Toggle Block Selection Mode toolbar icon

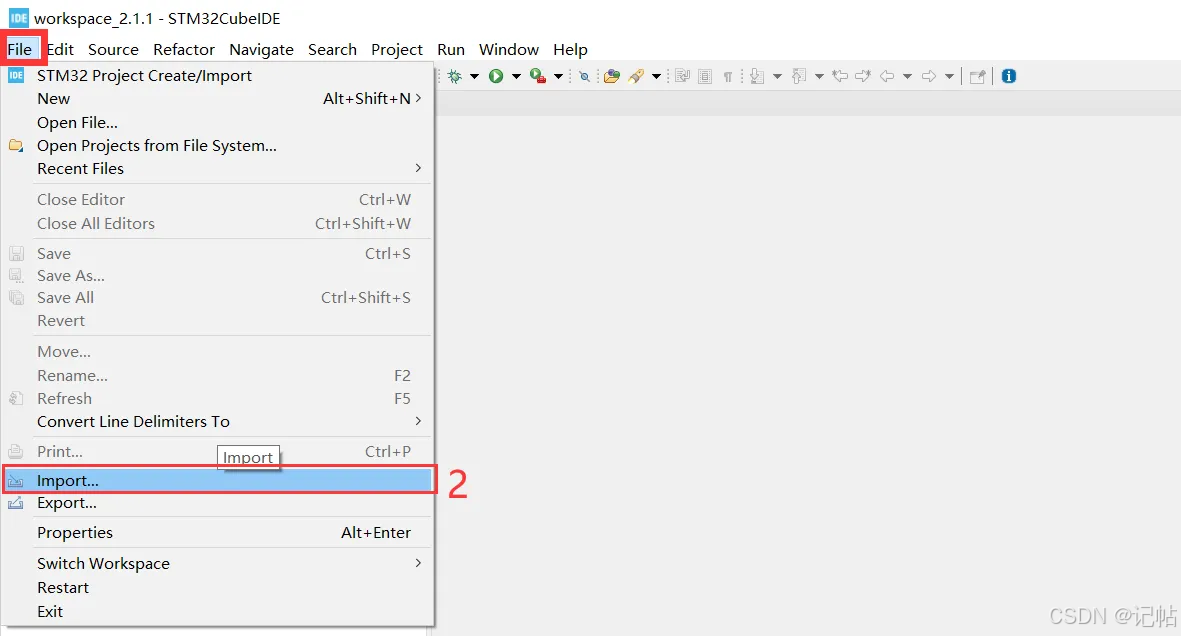point(705,76)
